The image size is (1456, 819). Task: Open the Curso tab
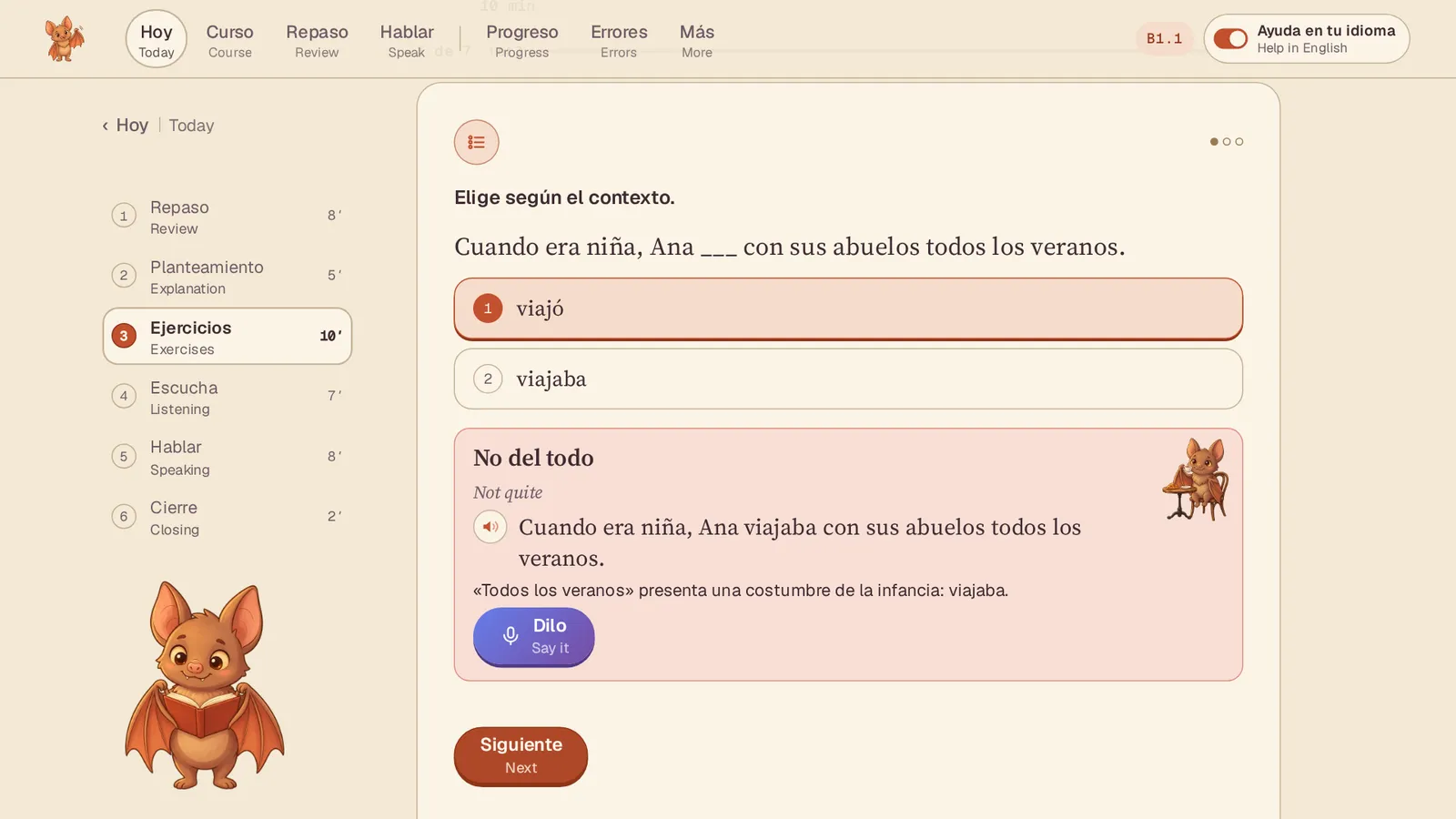(230, 40)
